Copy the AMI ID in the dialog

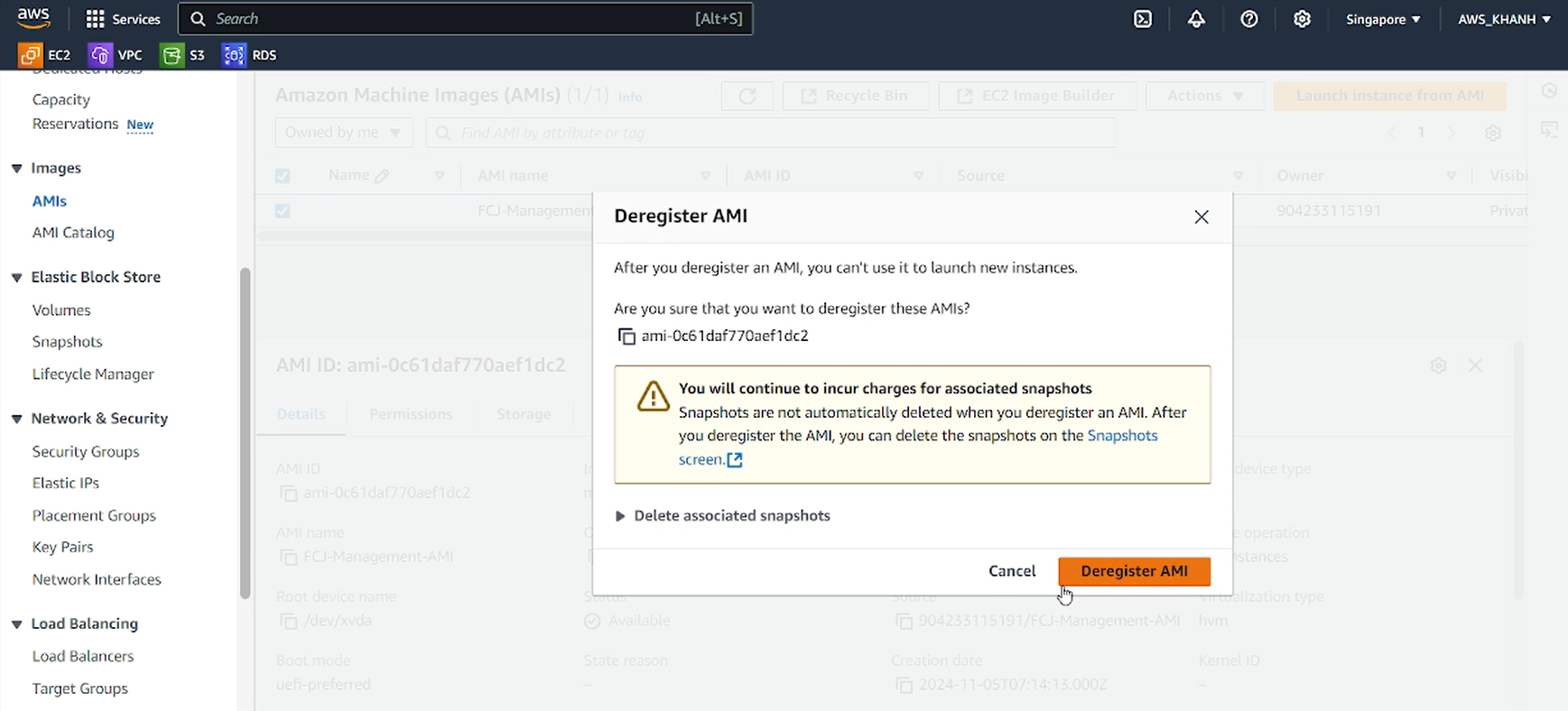626,336
